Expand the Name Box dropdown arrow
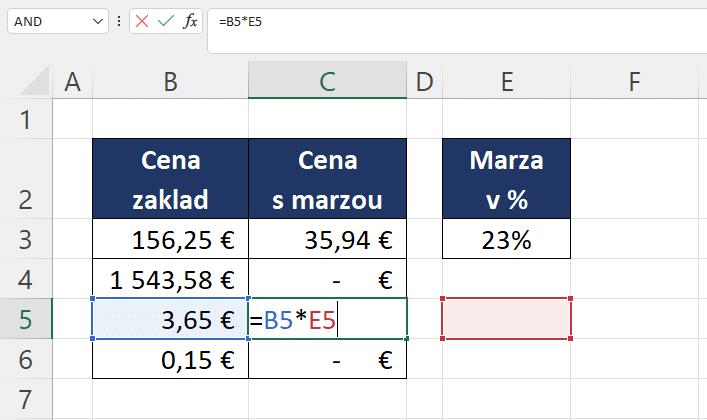The width and height of the screenshot is (707, 420). pyautogui.click(x=97, y=21)
